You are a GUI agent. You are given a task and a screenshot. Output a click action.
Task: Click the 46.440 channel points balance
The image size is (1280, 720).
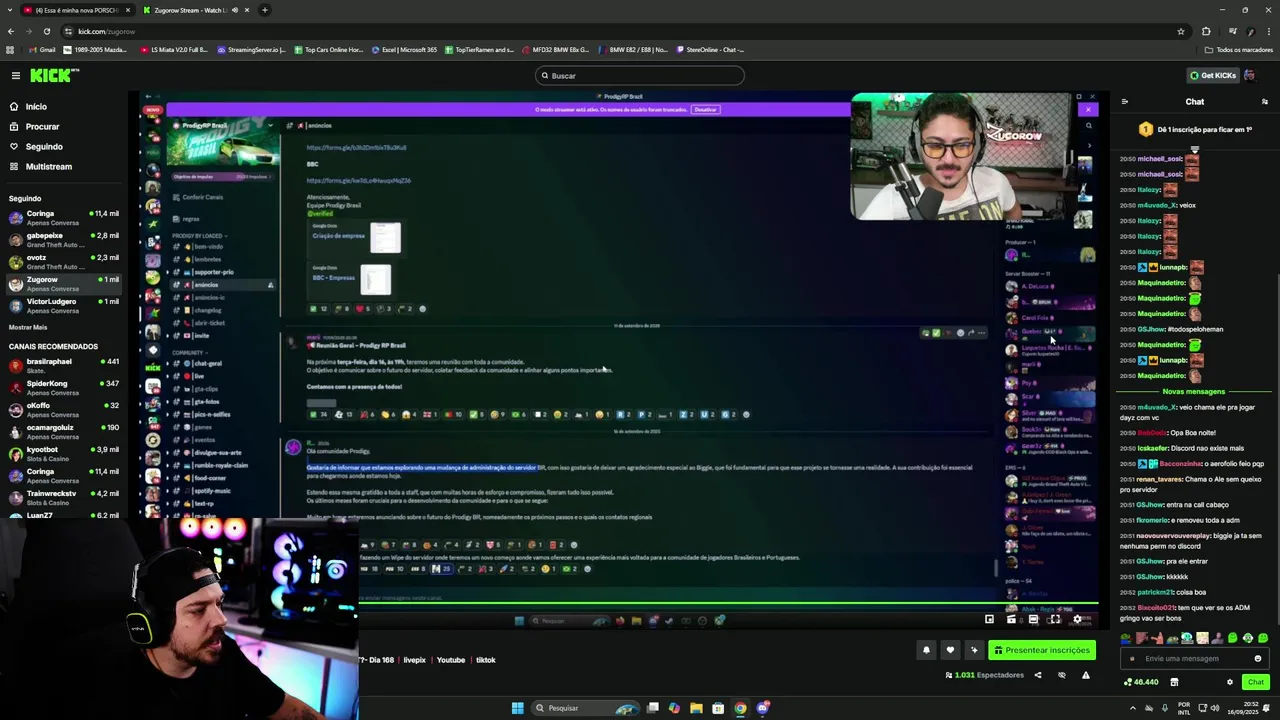pos(1141,682)
